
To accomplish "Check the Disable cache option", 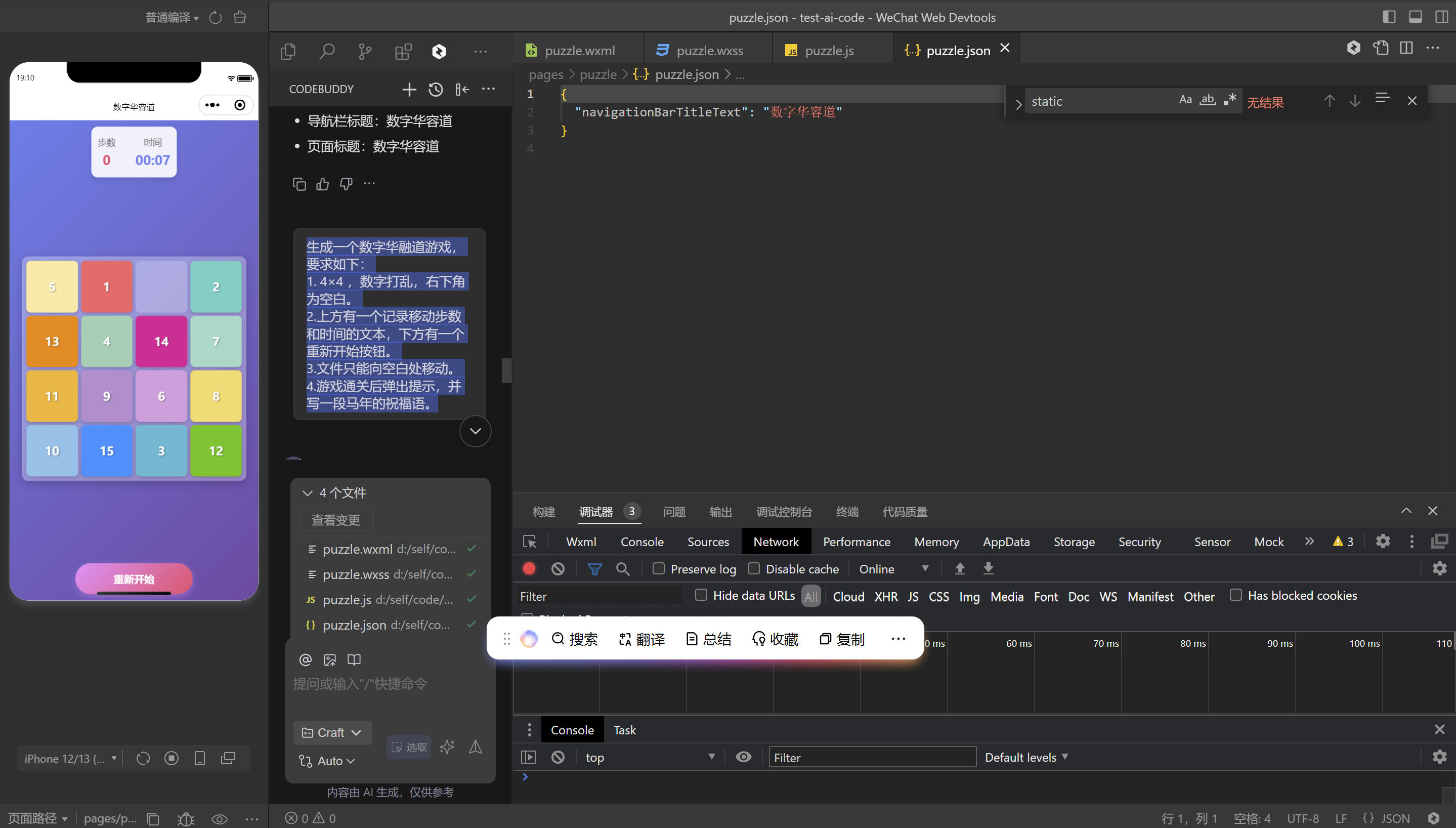I will 754,569.
